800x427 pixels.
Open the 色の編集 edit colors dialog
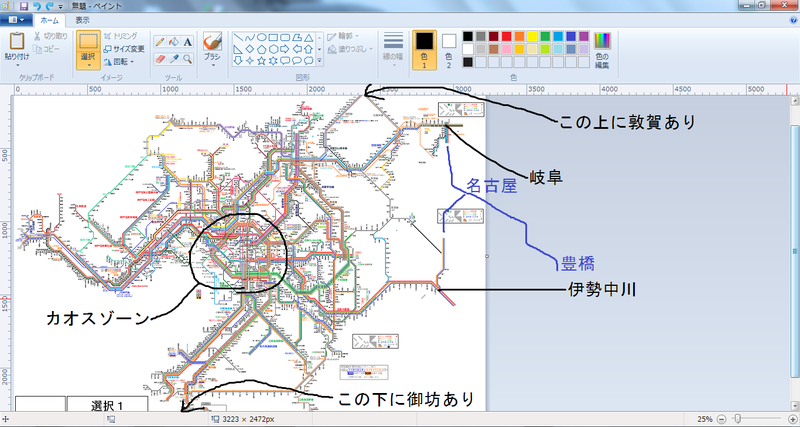pyautogui.click(x=603, y=51)
